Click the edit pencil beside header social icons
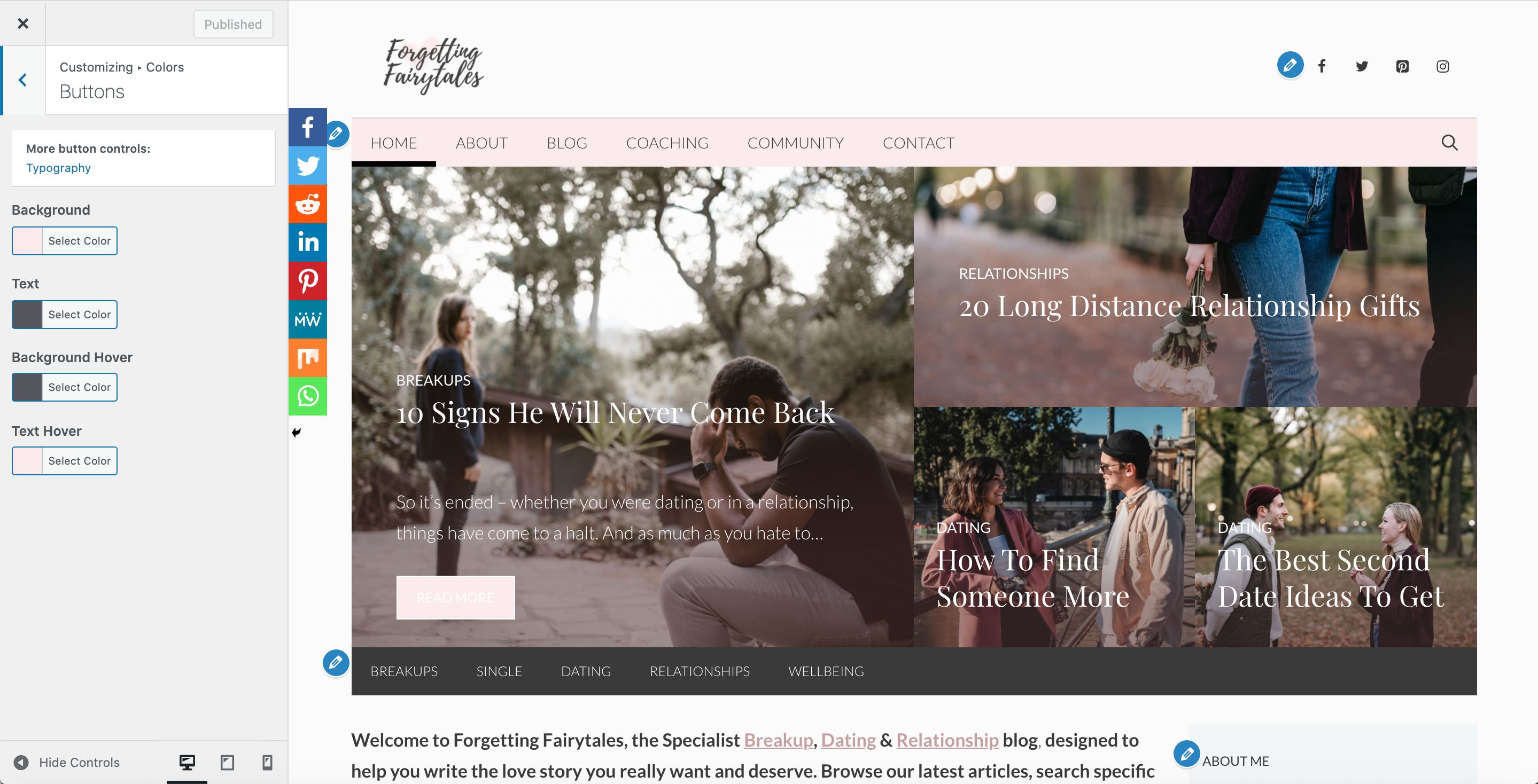 (1290, 65)
